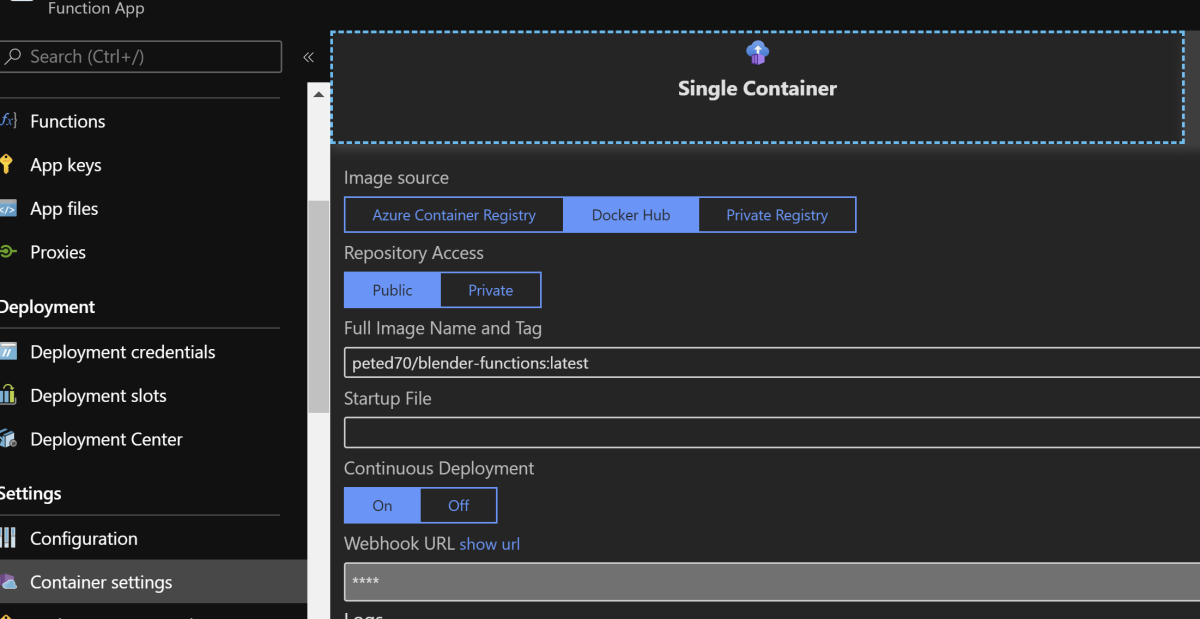
Task: Click the sidebar search box
Action: coord(142,57)
